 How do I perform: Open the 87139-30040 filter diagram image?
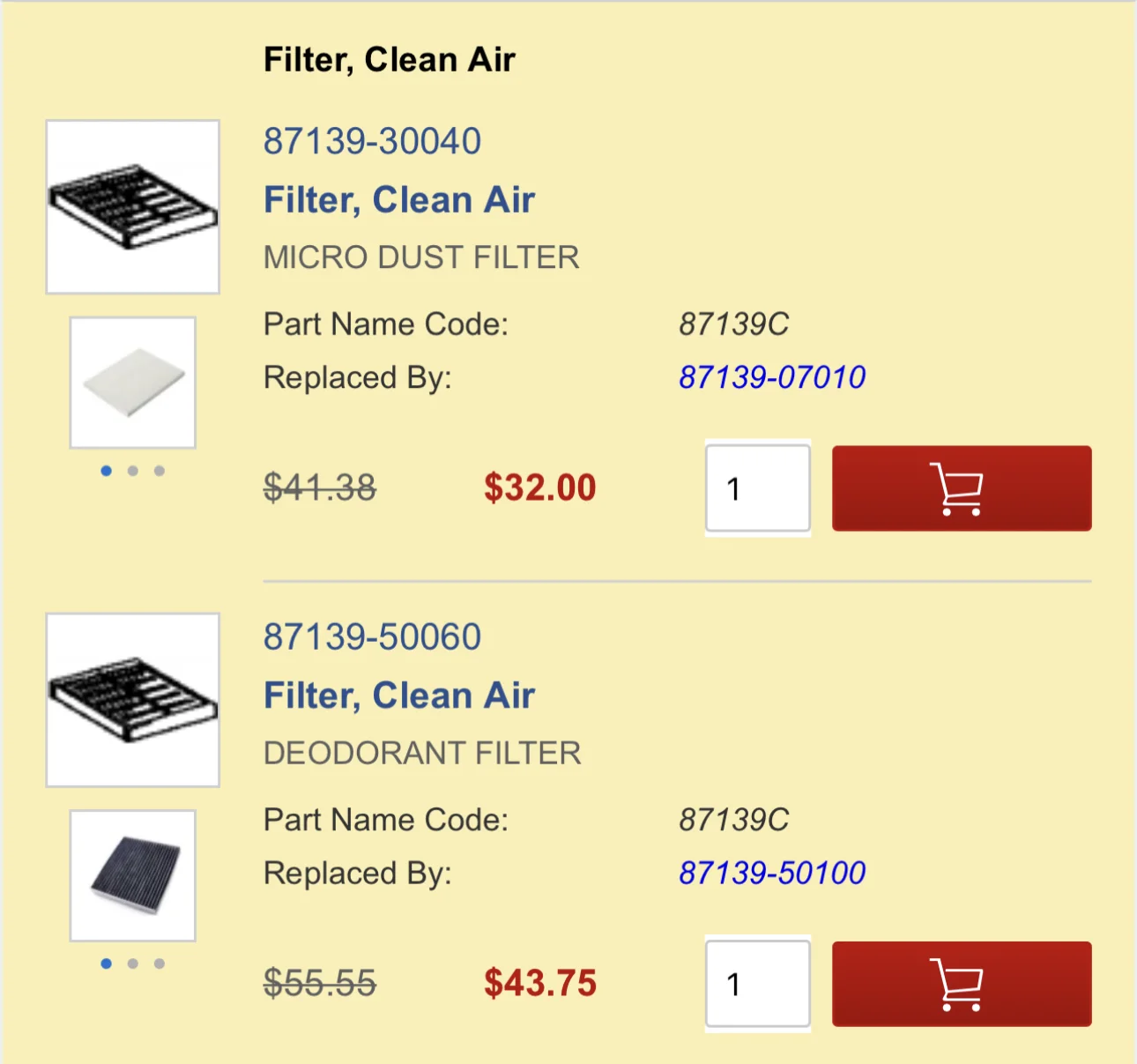[x=132, y=206]
